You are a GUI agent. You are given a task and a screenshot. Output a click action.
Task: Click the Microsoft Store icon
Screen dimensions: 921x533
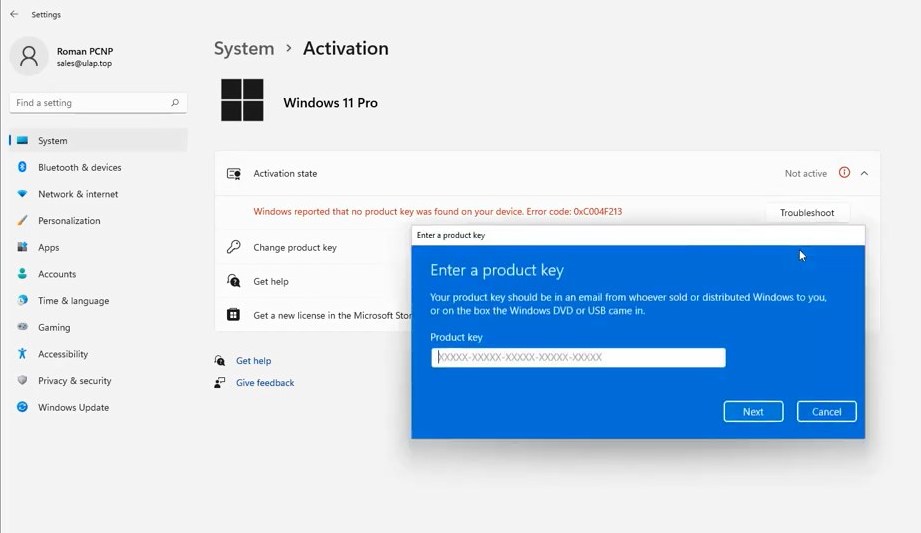[234, 315]
